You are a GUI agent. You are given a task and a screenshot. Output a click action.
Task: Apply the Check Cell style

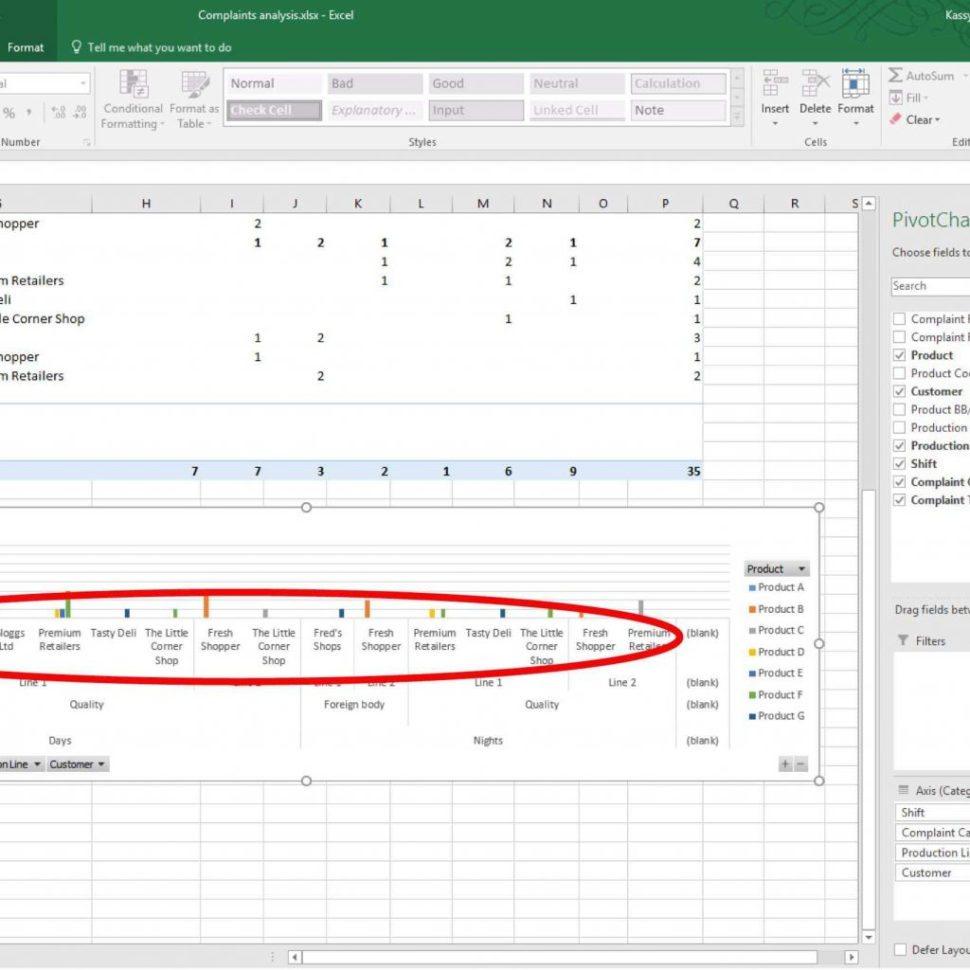274,111
